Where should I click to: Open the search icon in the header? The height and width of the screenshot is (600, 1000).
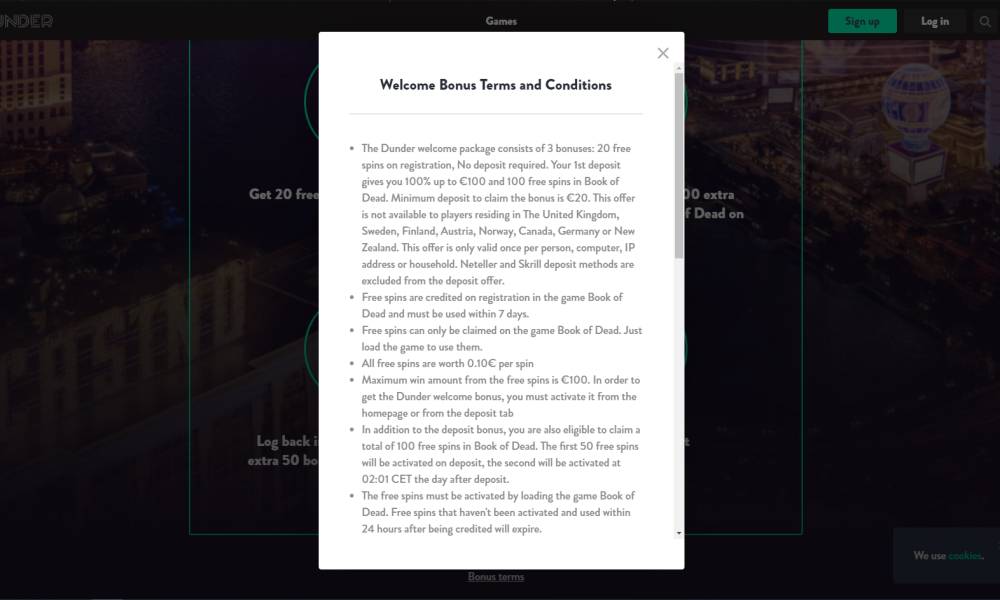985,22
